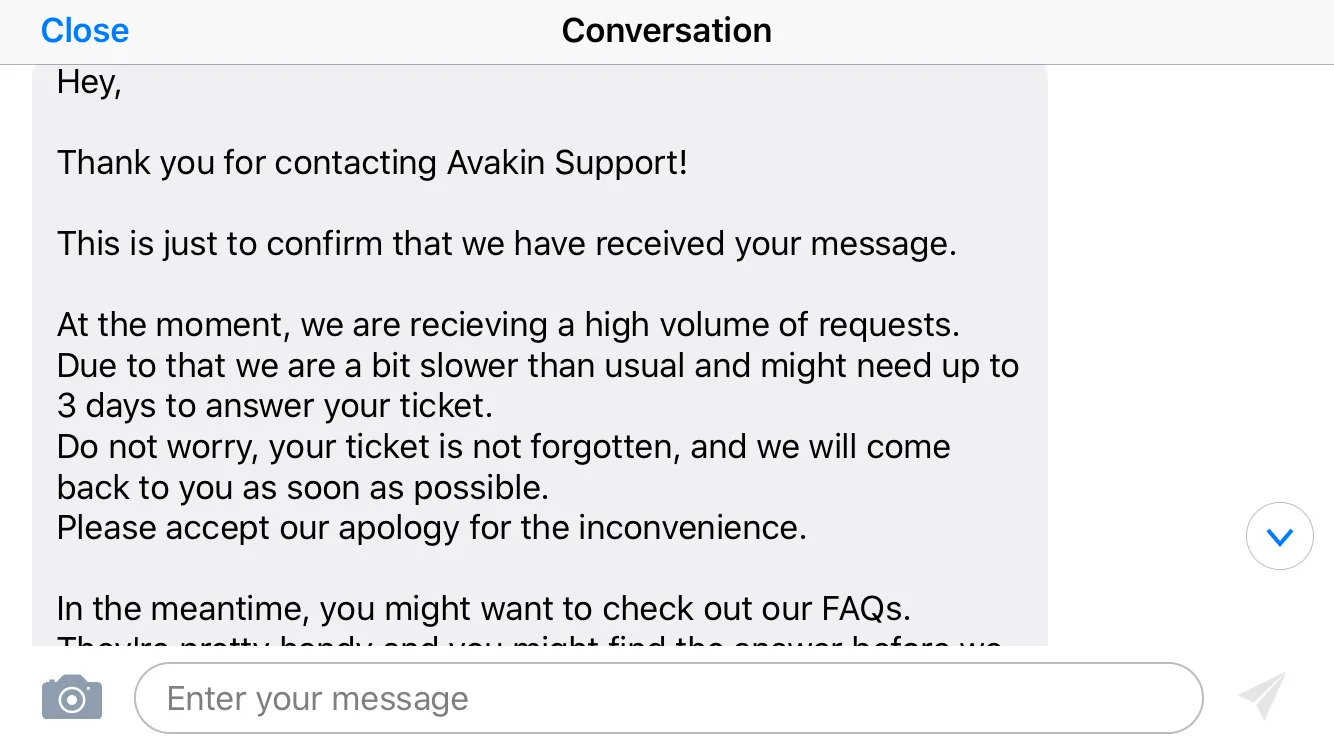Tap the line confirming your message was received
This screenshot has height=750, width=1334.
(507, 245)
